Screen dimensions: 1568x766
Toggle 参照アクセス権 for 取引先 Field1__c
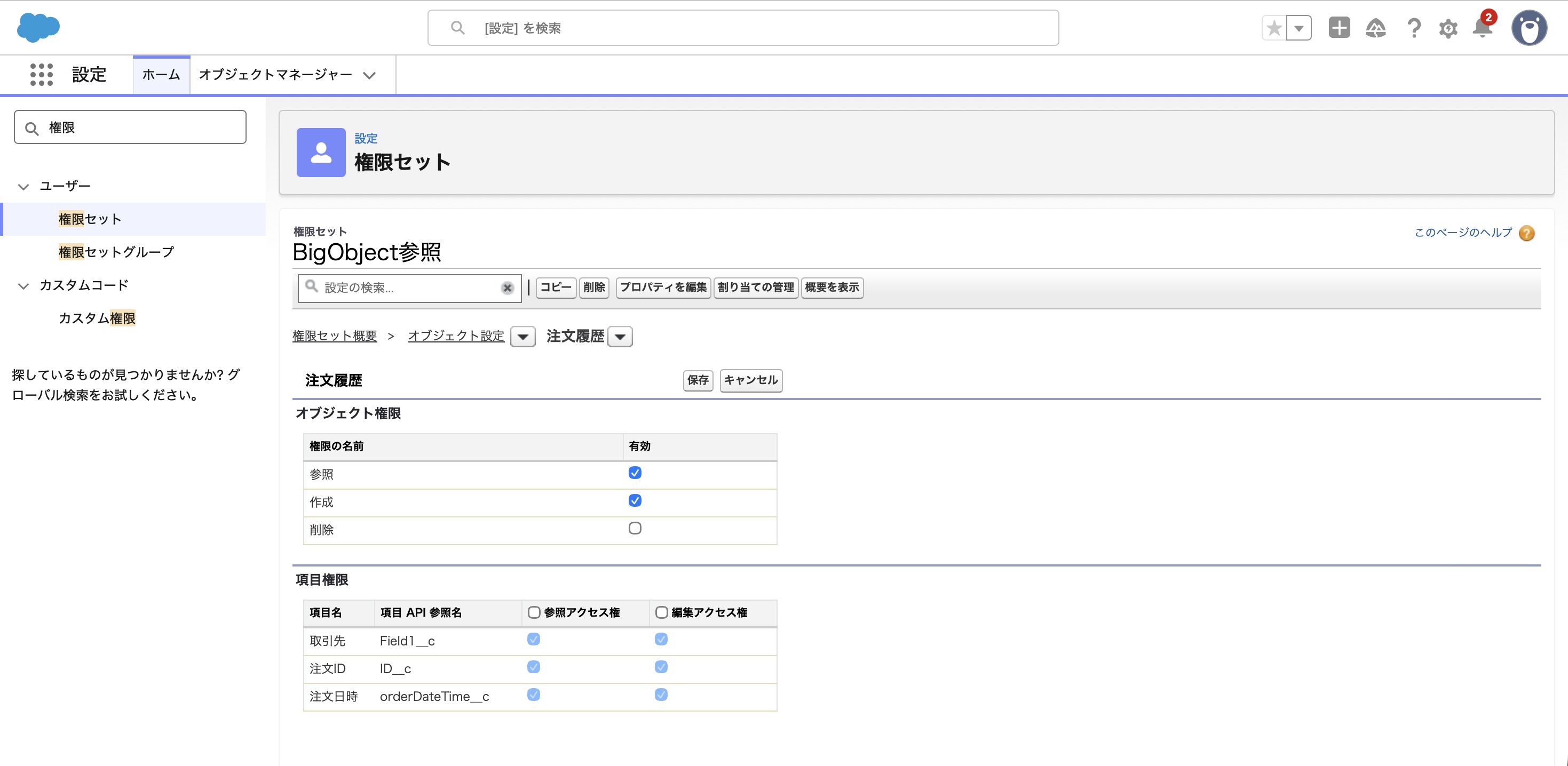pos(534,640)
